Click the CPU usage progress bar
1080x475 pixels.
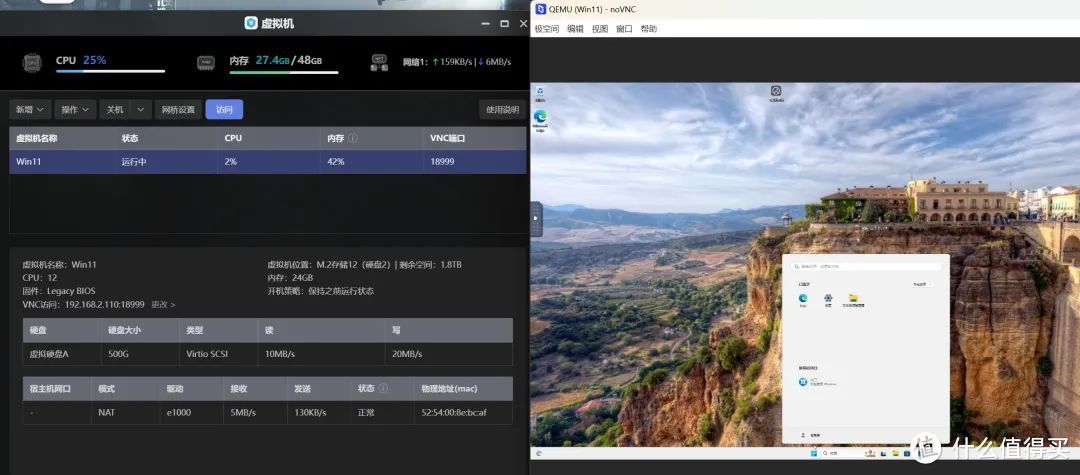tap(110, 72)
